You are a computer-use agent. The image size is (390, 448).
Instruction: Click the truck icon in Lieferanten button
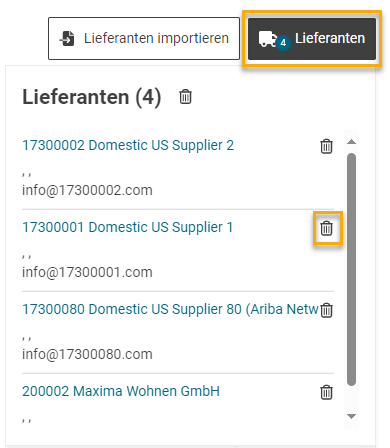[x=267, y=39]
